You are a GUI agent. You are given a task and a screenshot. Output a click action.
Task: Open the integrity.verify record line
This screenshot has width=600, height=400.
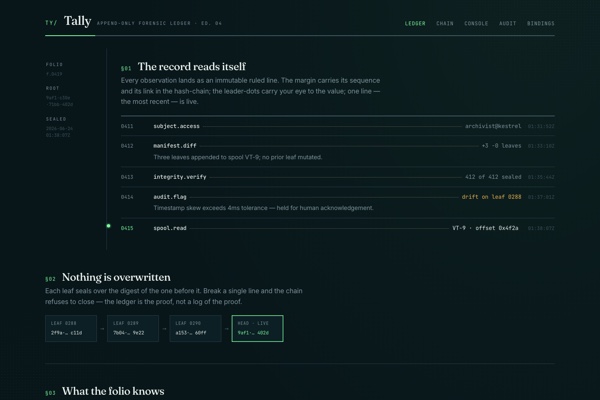click(x=338, y=177)
